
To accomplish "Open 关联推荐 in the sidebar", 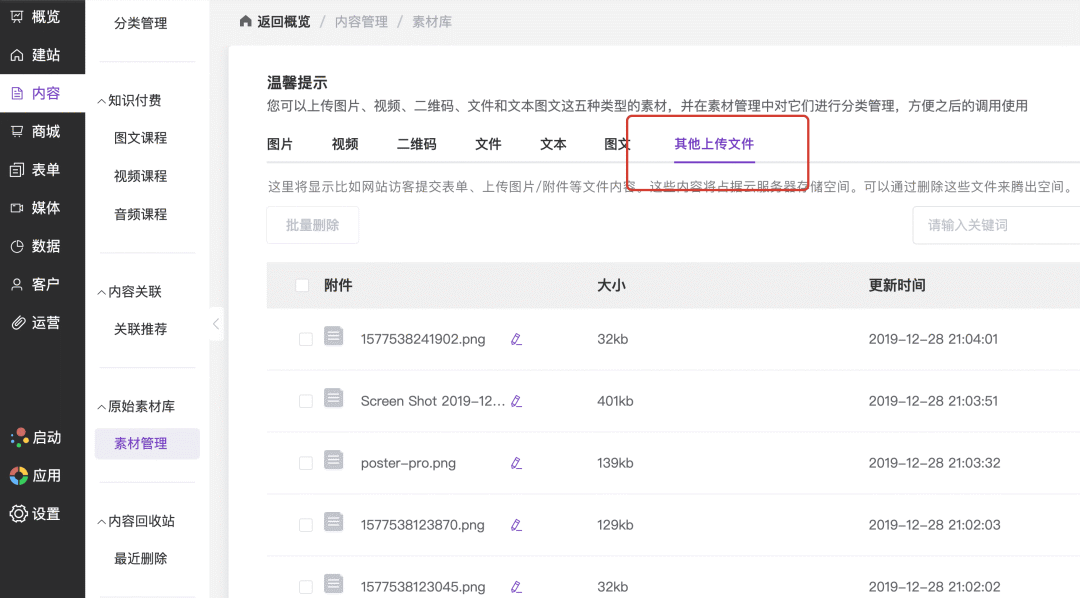I will coord(141,329).
